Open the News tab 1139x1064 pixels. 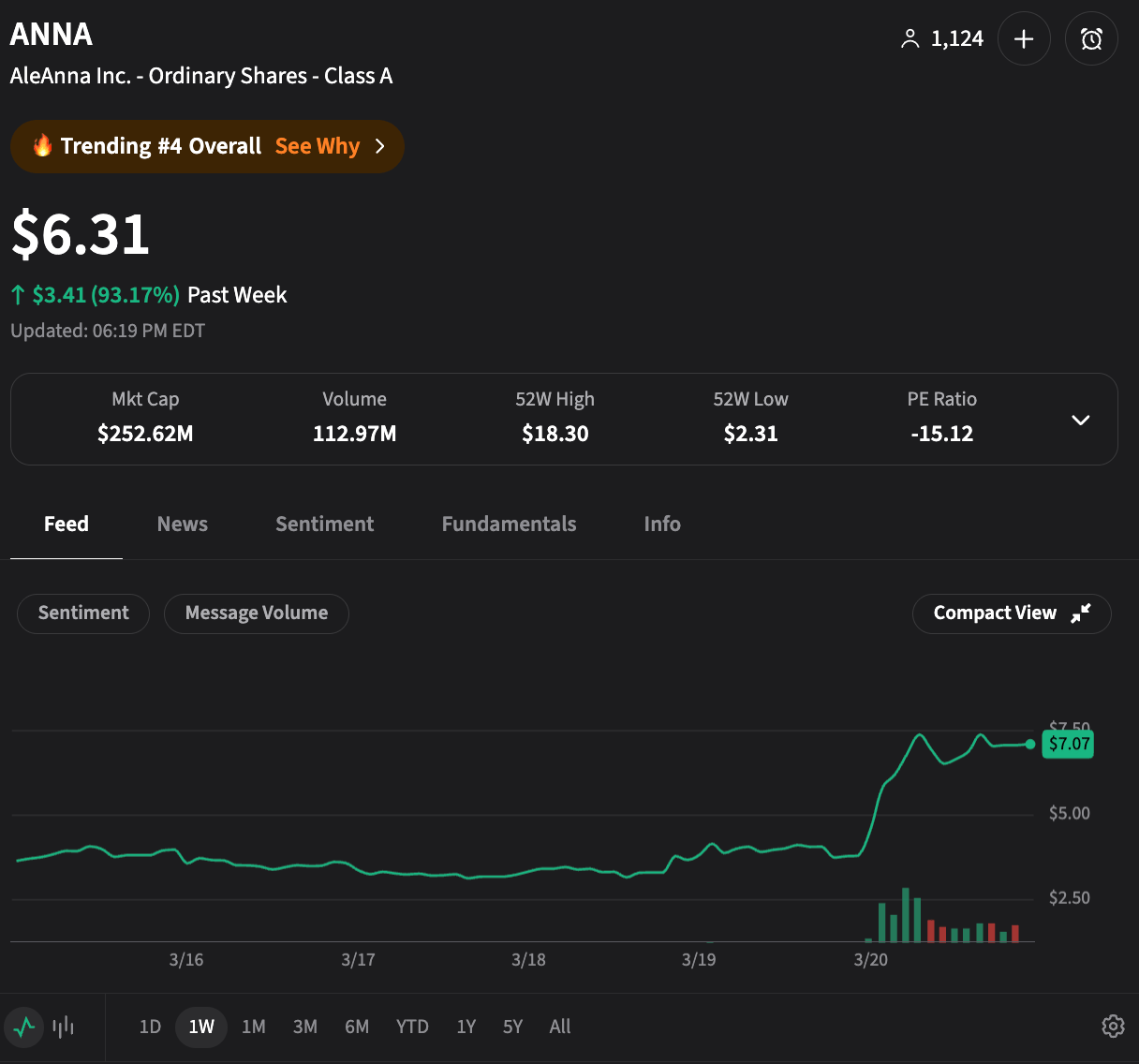[x=183, y=525]
